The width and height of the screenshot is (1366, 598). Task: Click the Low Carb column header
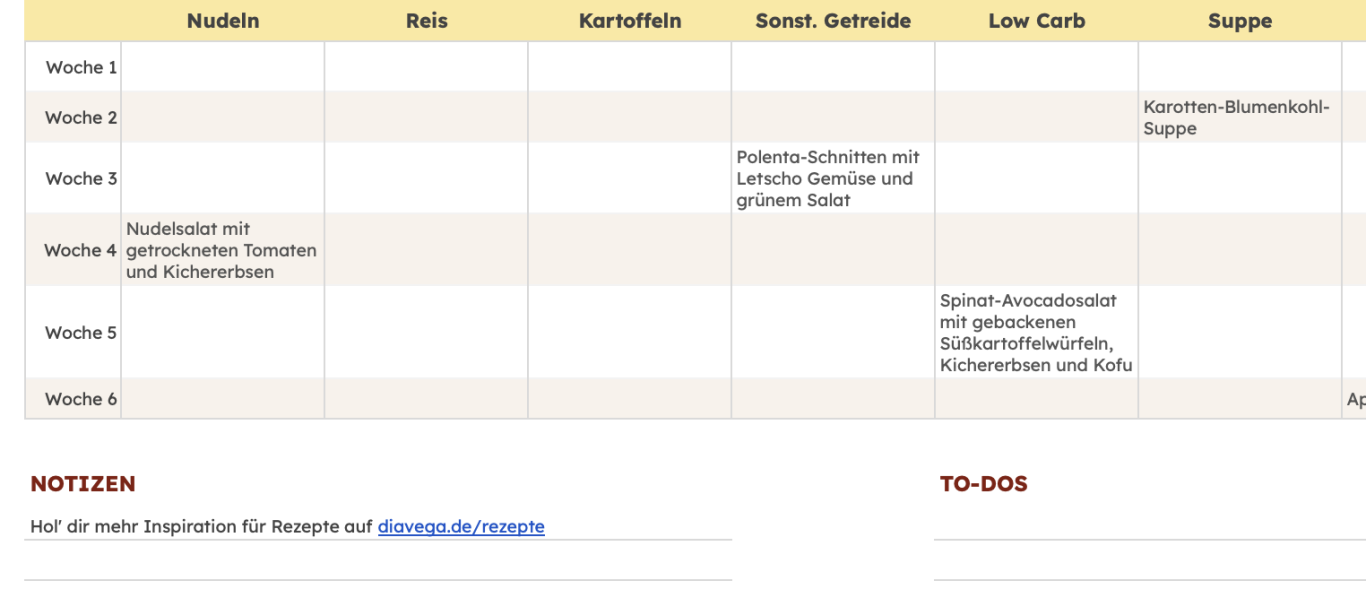click(x=1036, y=21)
